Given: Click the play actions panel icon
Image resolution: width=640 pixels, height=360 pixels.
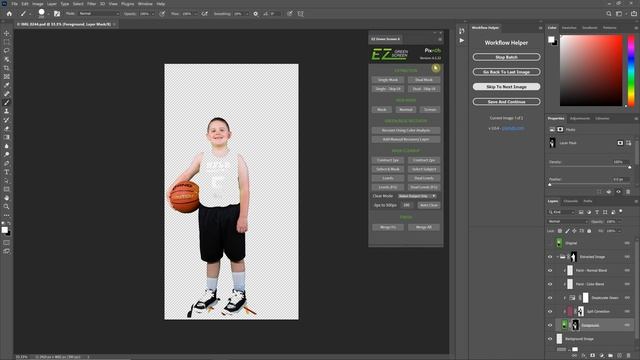Looking at the screenshot, I should tap(462, 40).
